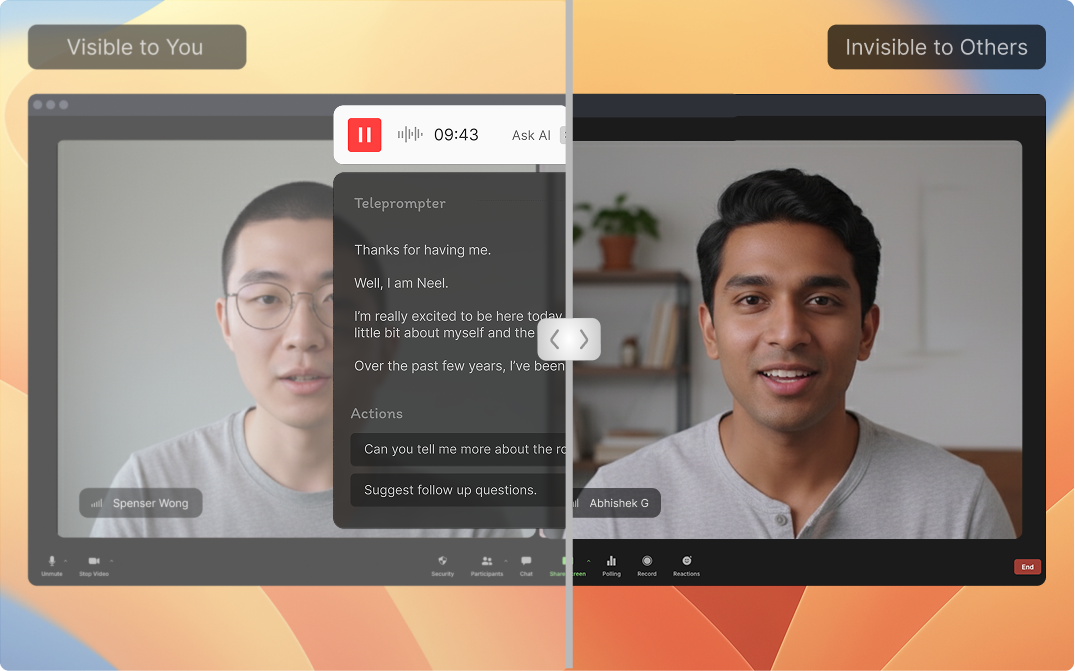Open the Polling bar chart icon

(x=611, y=561)
